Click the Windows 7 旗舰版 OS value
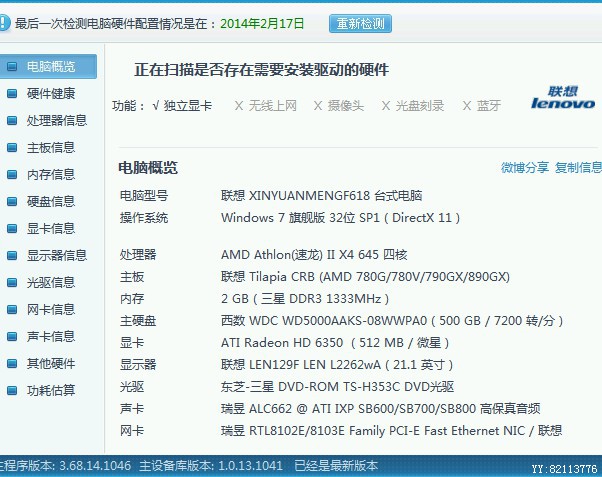This screenshot has width=602, height=477. click(341, 218)
